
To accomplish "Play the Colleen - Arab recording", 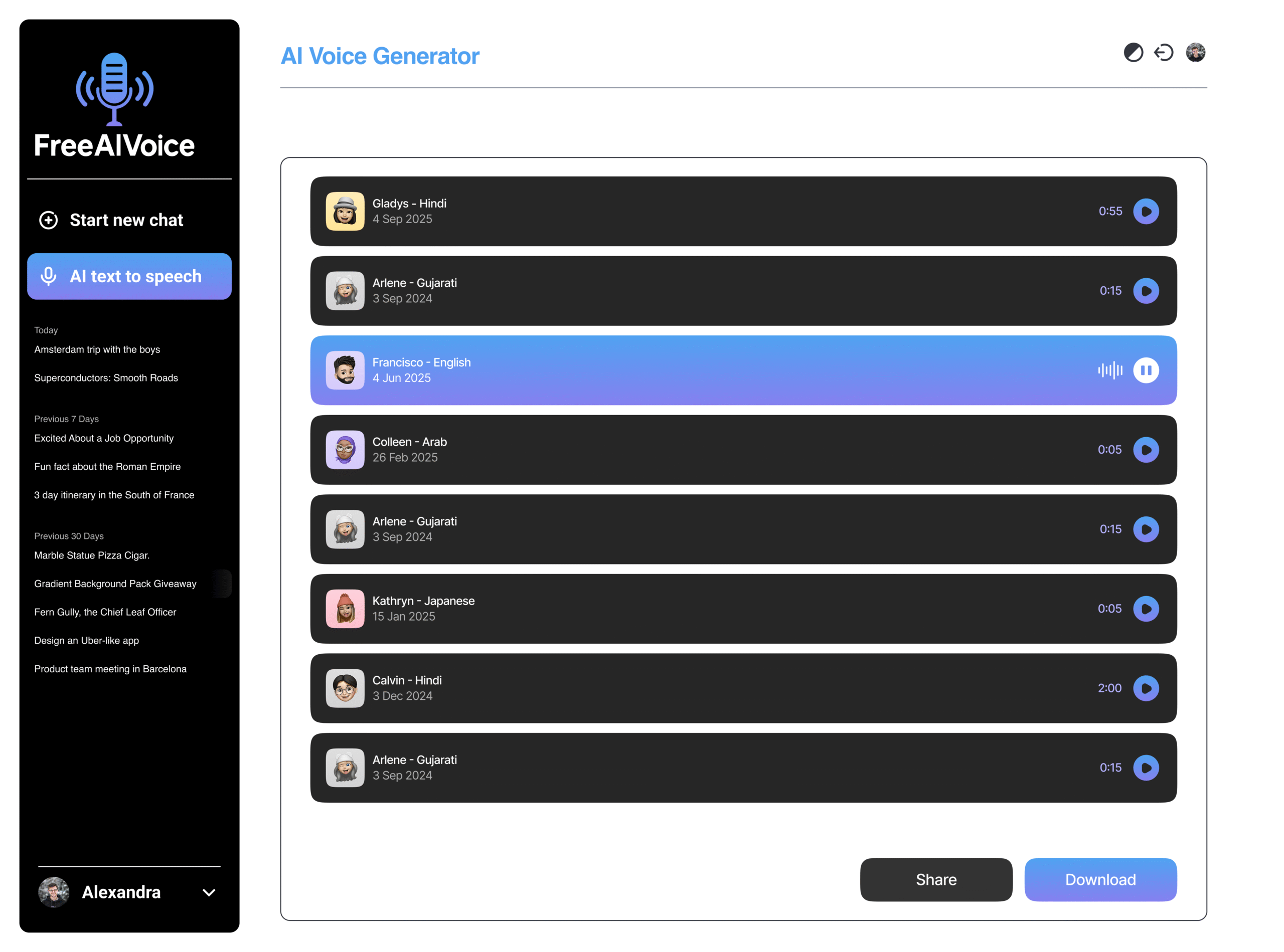I will pyautogui.click(x=1146, y=450).
